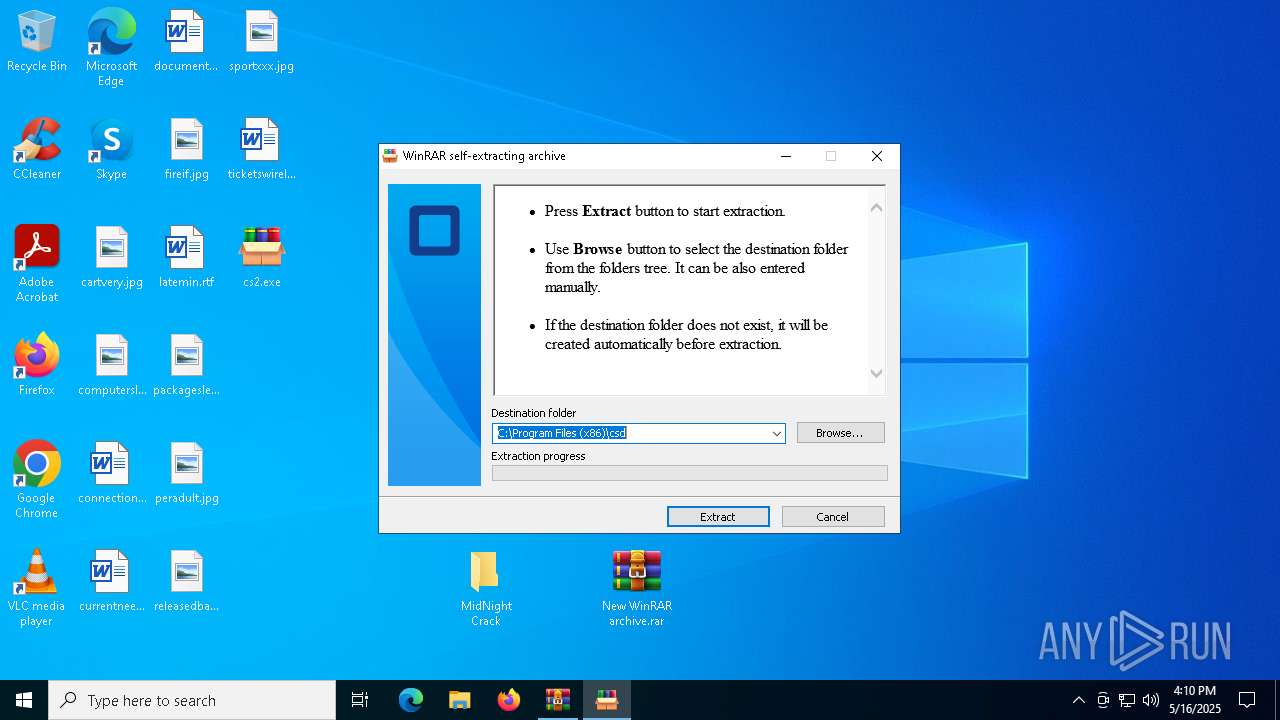Screen dimensions: 1280x720
Task: Select the document Word file icon
Action: tap(186, 42)
